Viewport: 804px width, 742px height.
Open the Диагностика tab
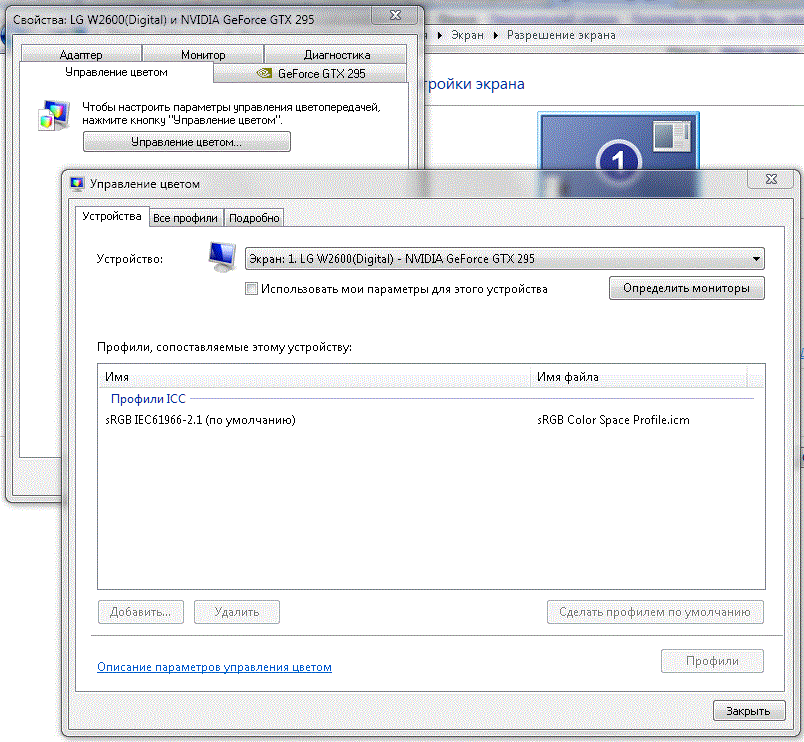pyautogui.click(x=336, y=54)
